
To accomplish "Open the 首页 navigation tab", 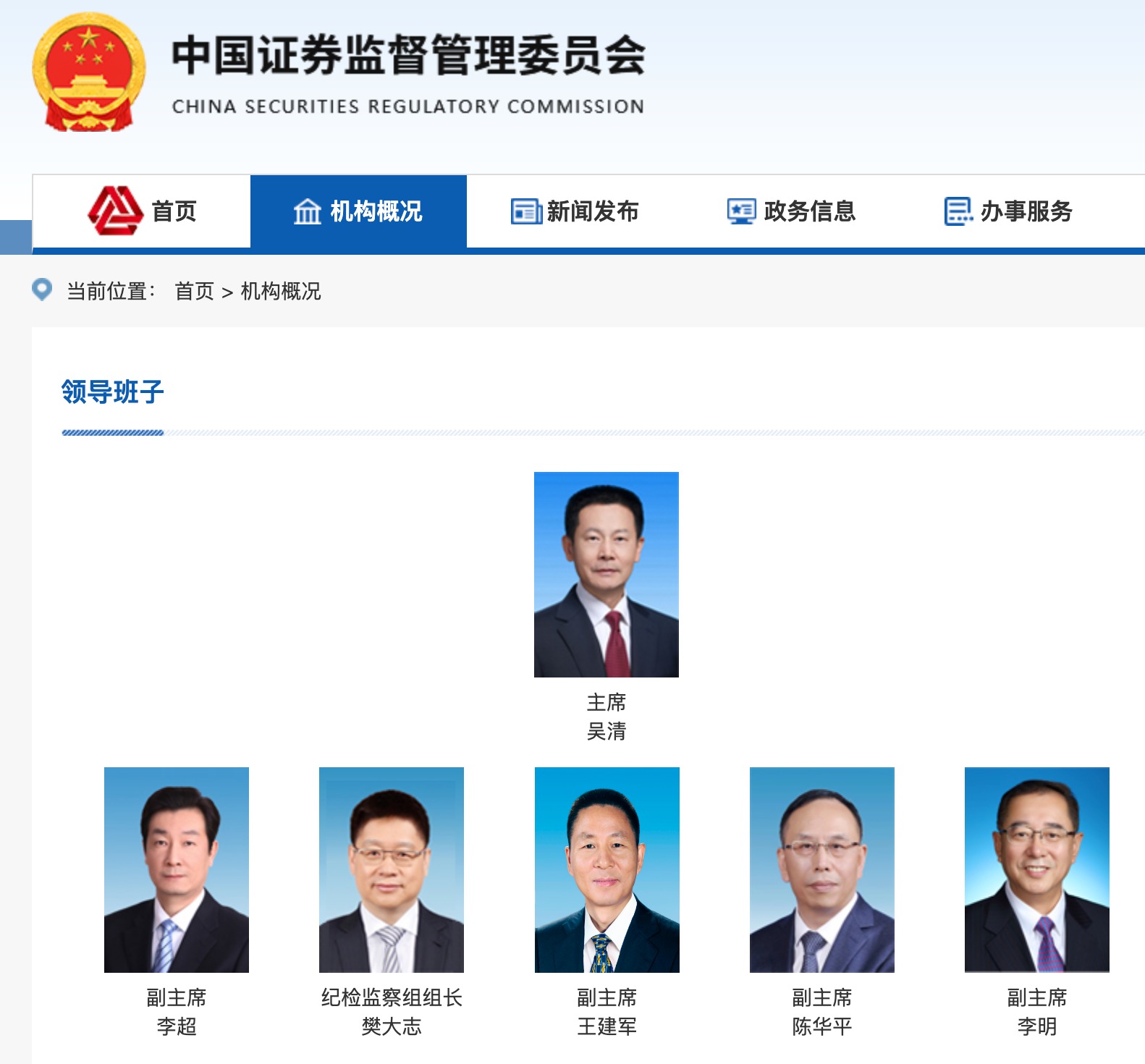I will point(142,211).
